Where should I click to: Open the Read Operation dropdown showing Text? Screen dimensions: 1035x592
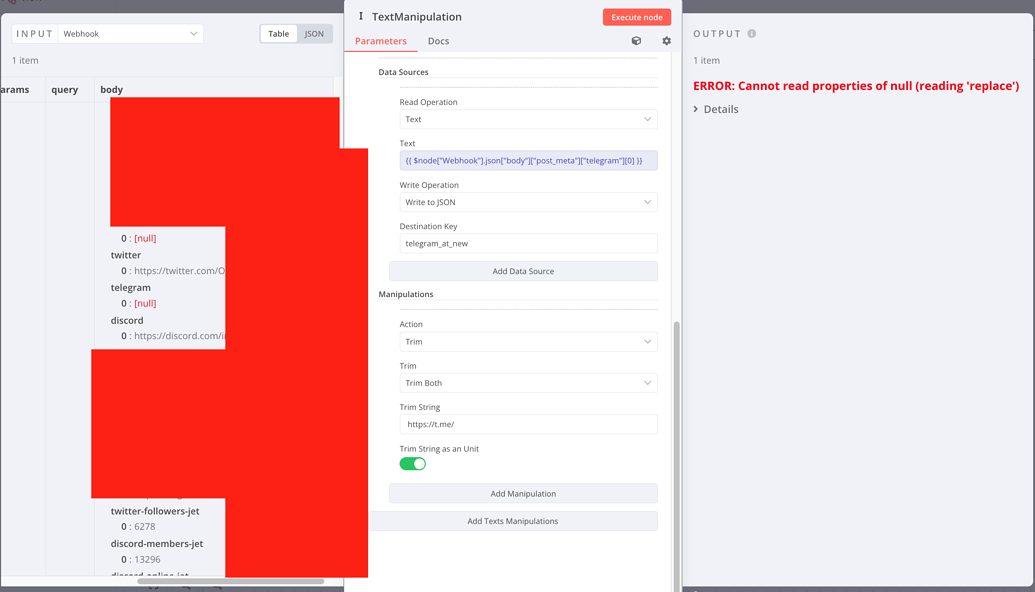click(x=528, y=119)
